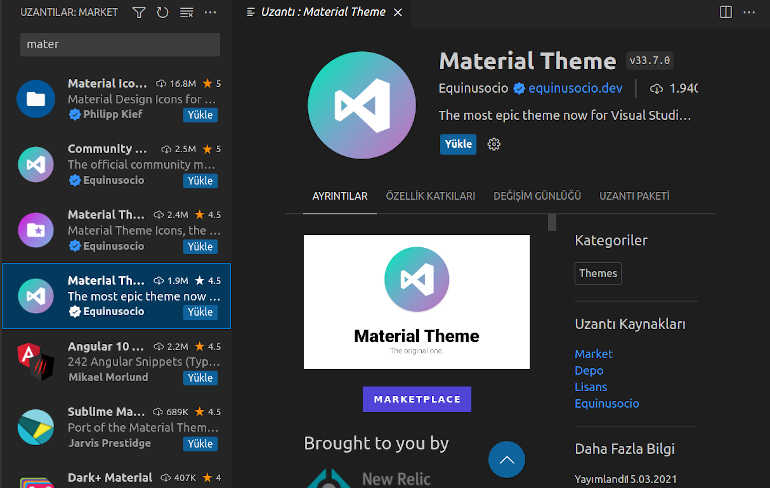Click the Material Theme Icons purple icon
This screenshot has height=488, width=770.
[36, 230]
